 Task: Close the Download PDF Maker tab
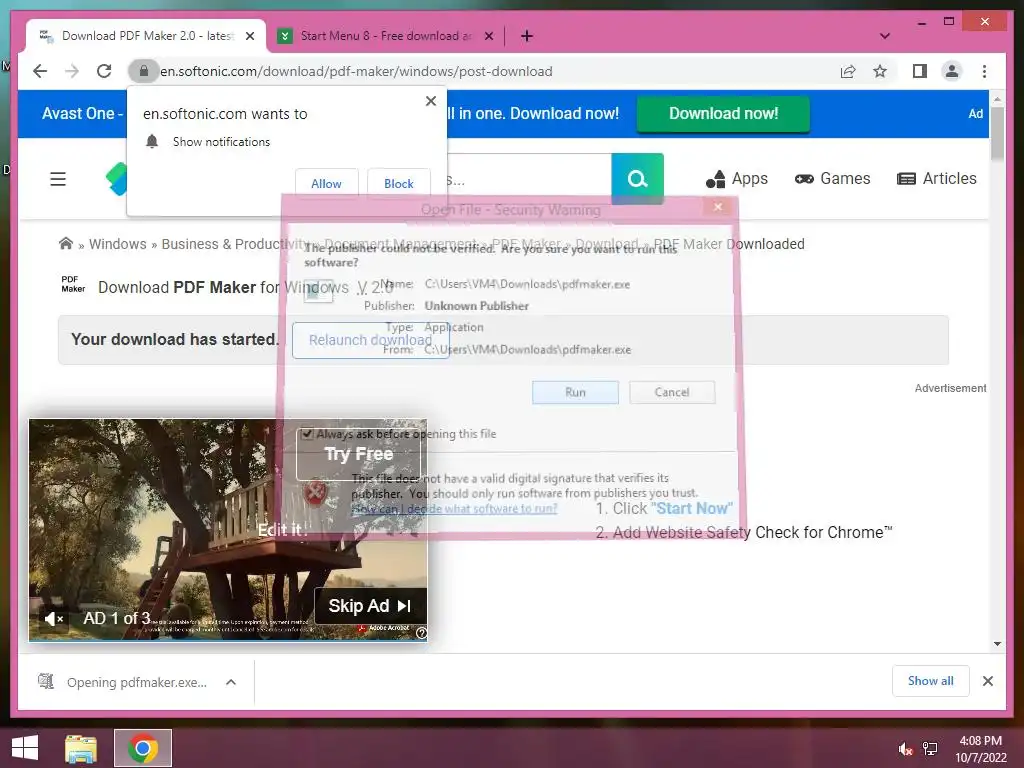(249, 36)
